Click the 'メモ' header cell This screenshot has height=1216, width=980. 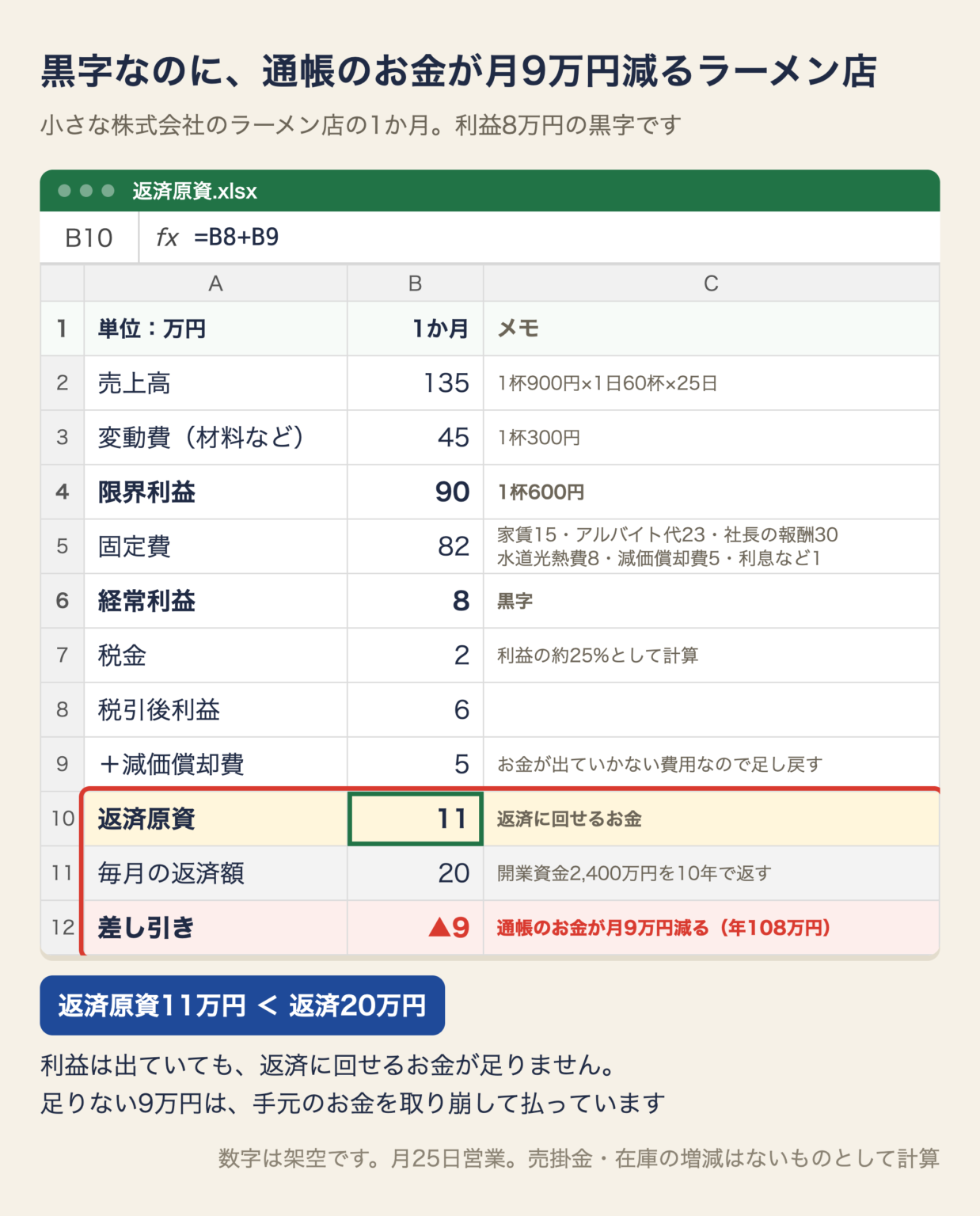pos(711,329)
